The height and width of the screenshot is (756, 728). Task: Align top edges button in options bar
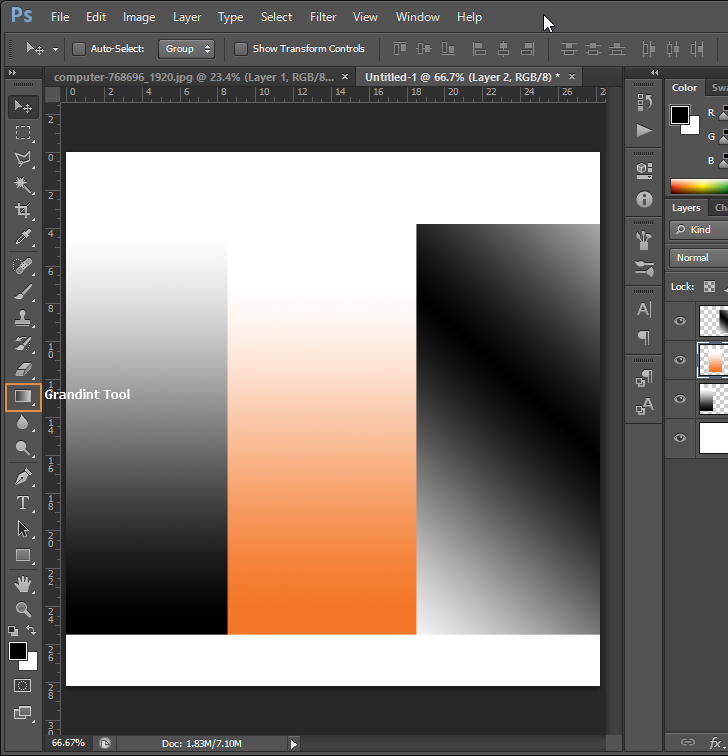click(400, 49)
